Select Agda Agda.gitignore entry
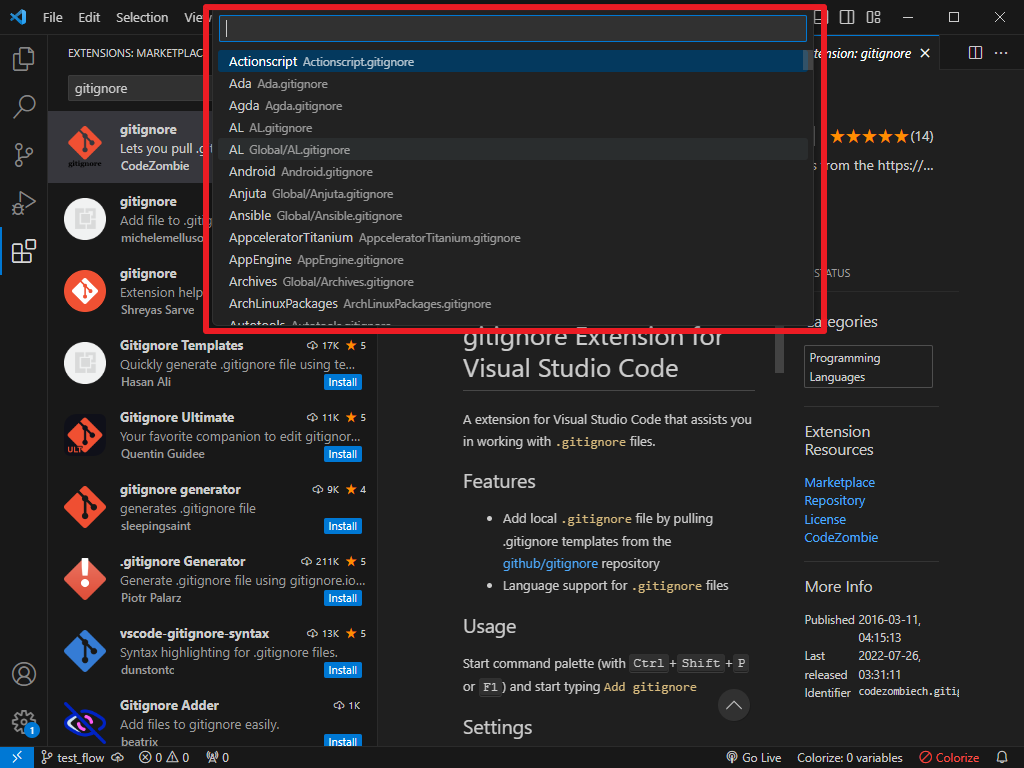1024x768 pixels. pos(513,106)
